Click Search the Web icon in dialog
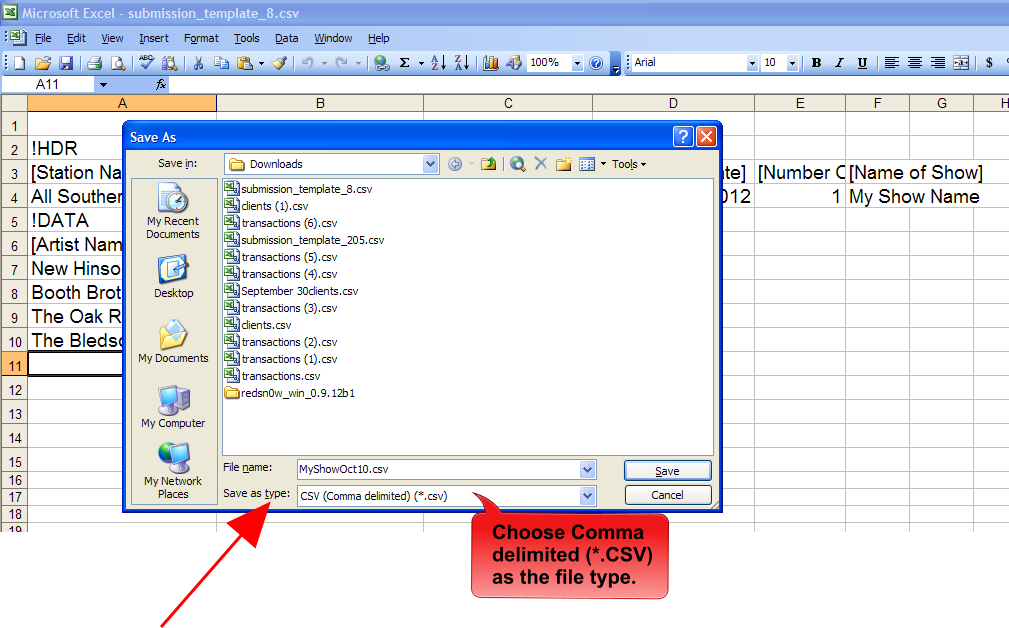The width and height of the screenshot is (1009, 628). pos(517,164)
